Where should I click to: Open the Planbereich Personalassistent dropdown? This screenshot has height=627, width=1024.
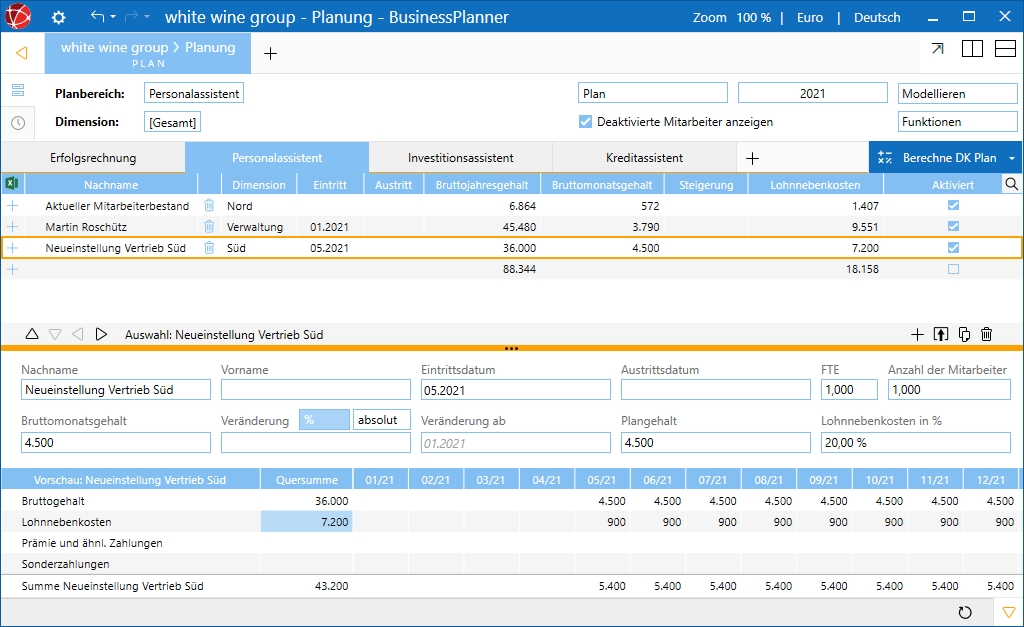click(194, 93)
